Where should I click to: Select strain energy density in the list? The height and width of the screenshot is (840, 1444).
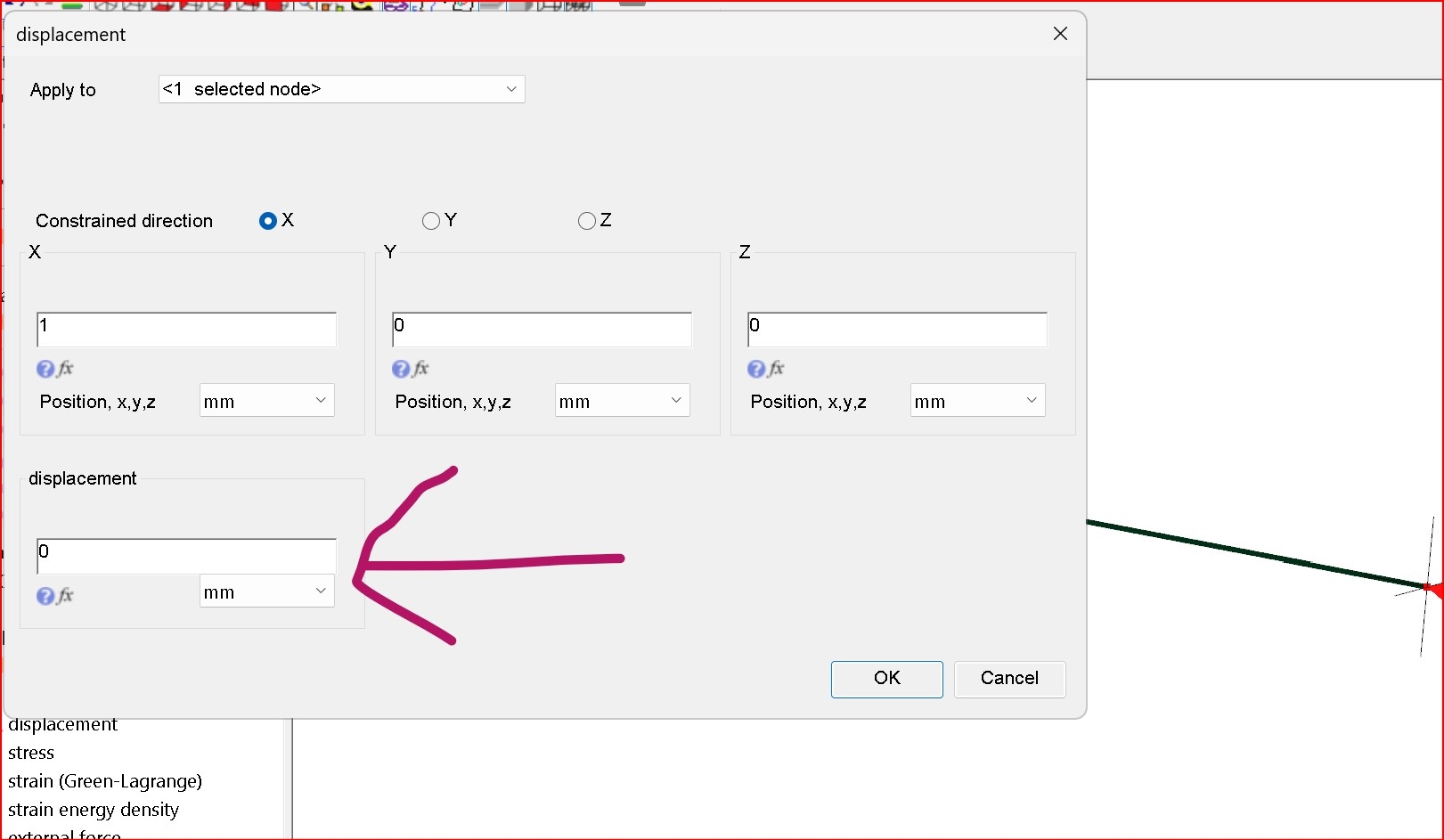[x=94, y=810]
